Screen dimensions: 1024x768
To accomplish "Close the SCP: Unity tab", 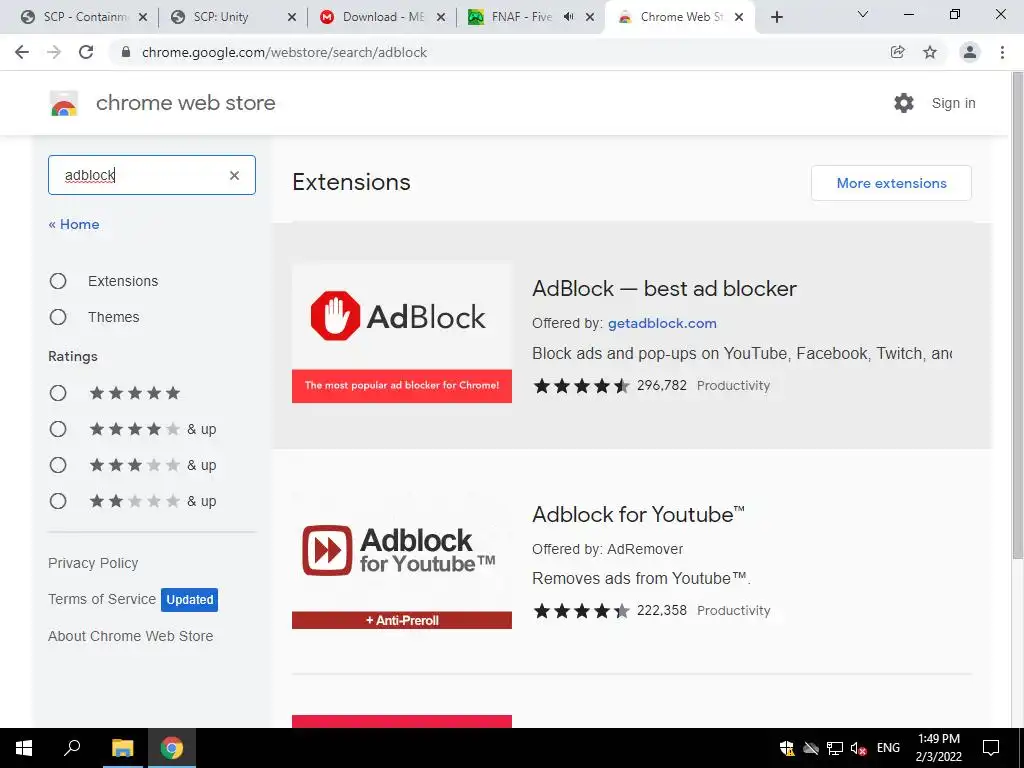I will click(x=292, y=17).
